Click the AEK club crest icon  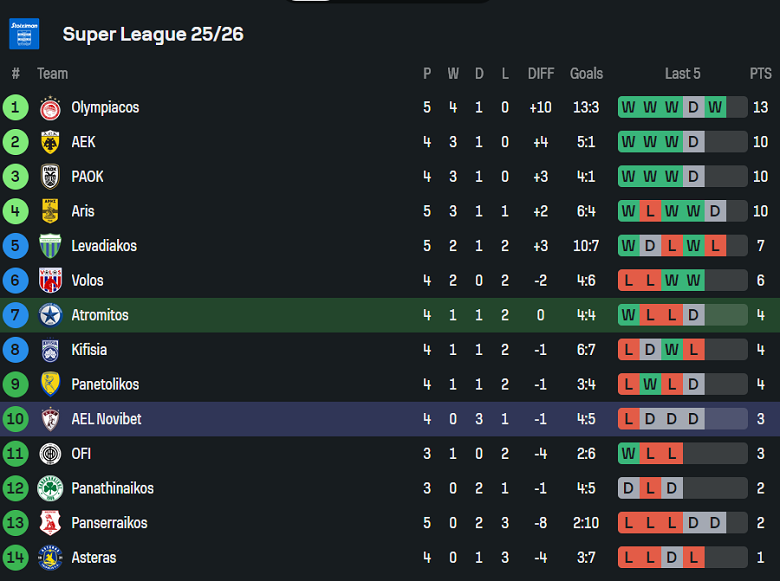pos(50,142)
